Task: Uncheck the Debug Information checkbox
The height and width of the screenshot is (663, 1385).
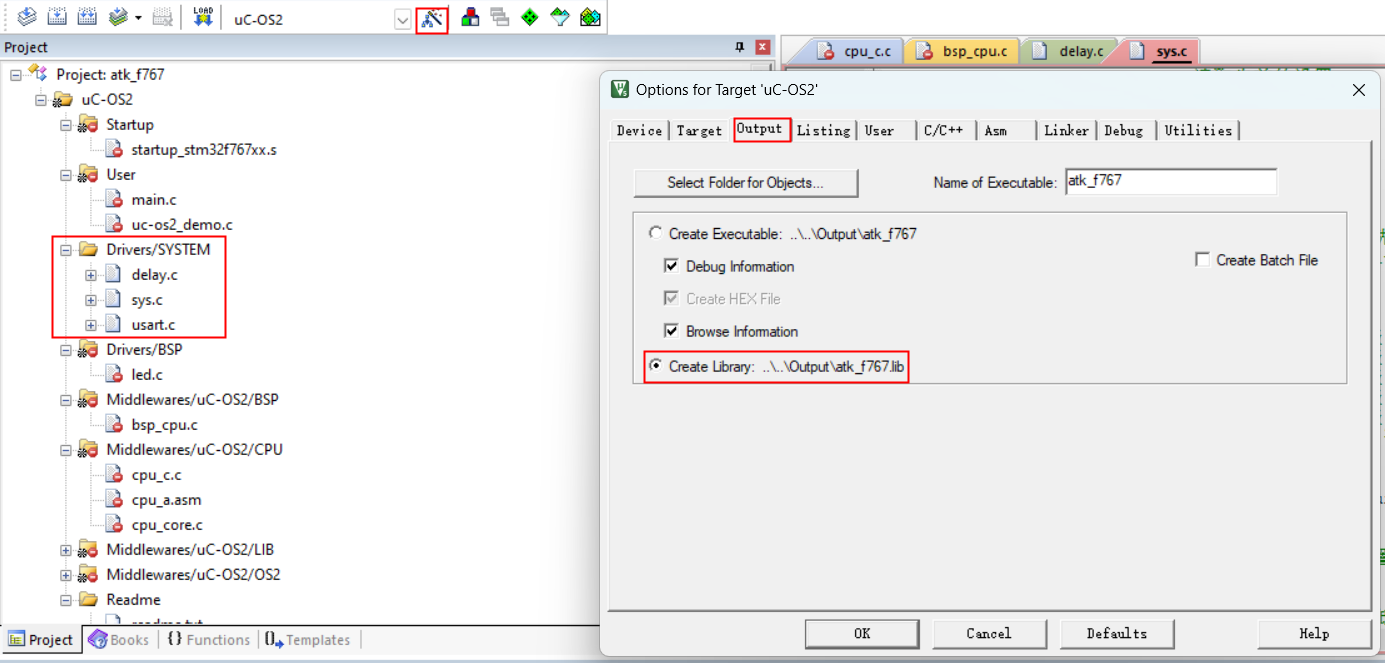Action: [x=672, y=266]
